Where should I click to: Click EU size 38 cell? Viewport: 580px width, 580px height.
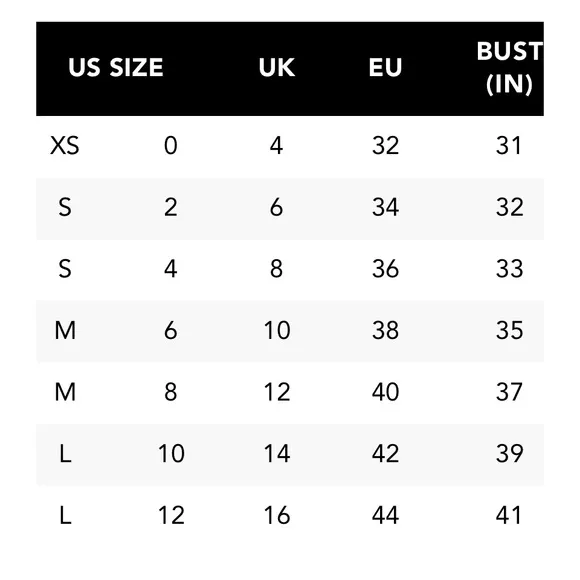point(385,330)
